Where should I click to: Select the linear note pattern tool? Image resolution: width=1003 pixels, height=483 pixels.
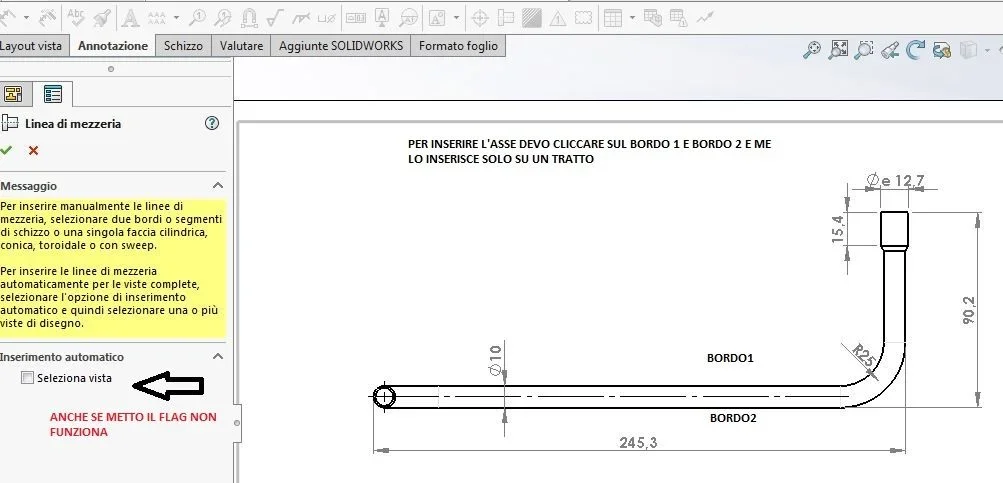pos(157,18)
